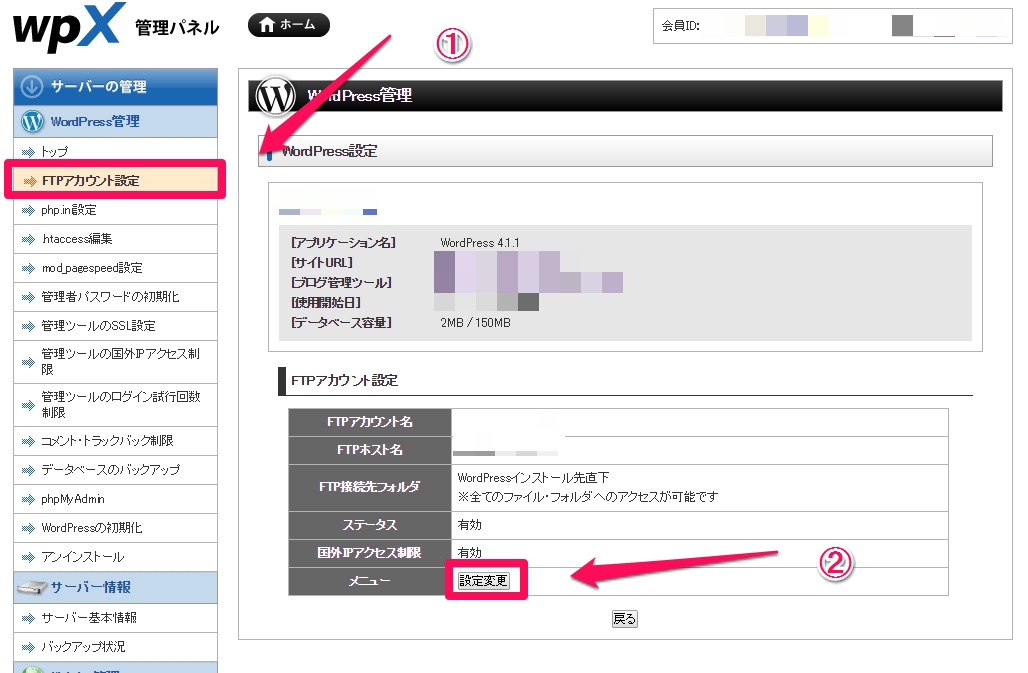The width and height of the screenshot is (1028, 673).
Task: Click the wpX logo
Action: pos(68,27)
